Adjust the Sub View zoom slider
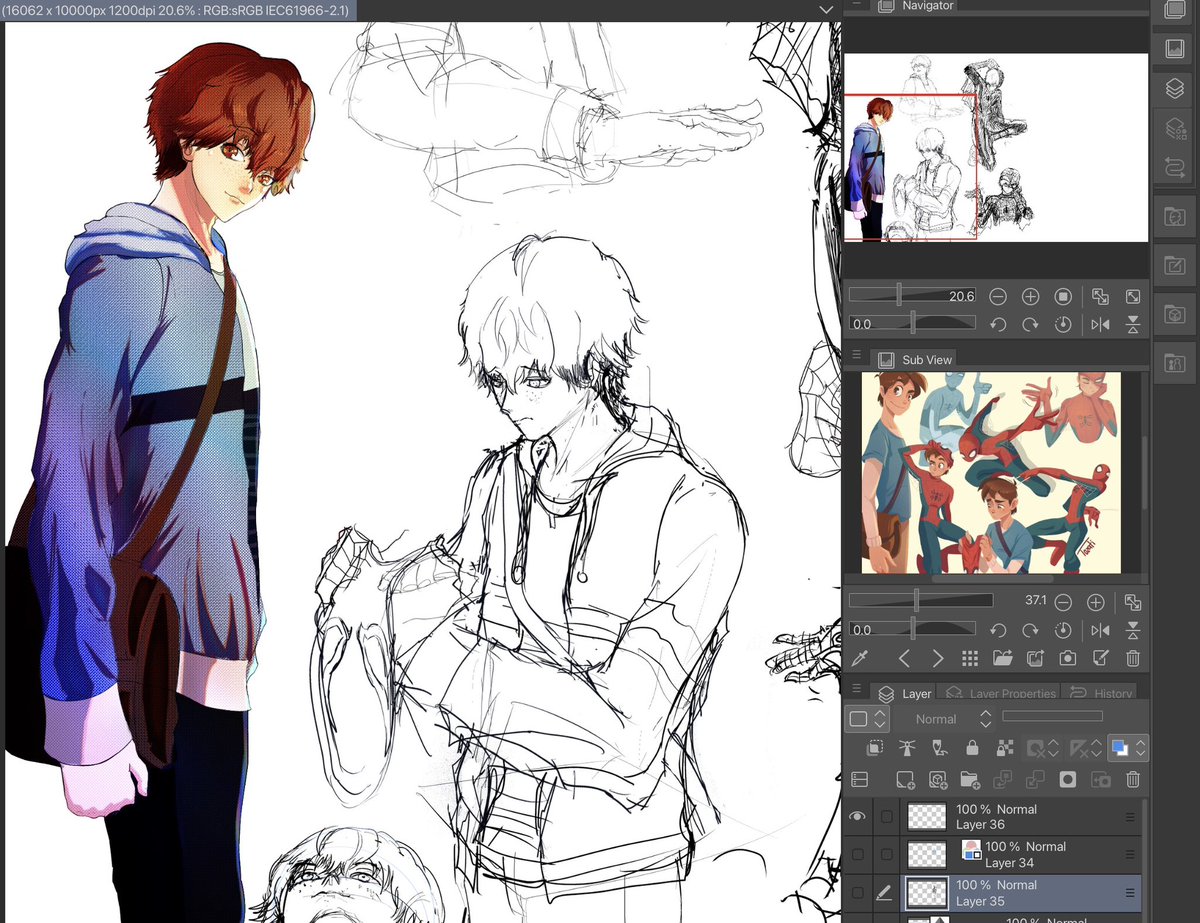Viewport: 1200px width, 923px height. (920, 601)
